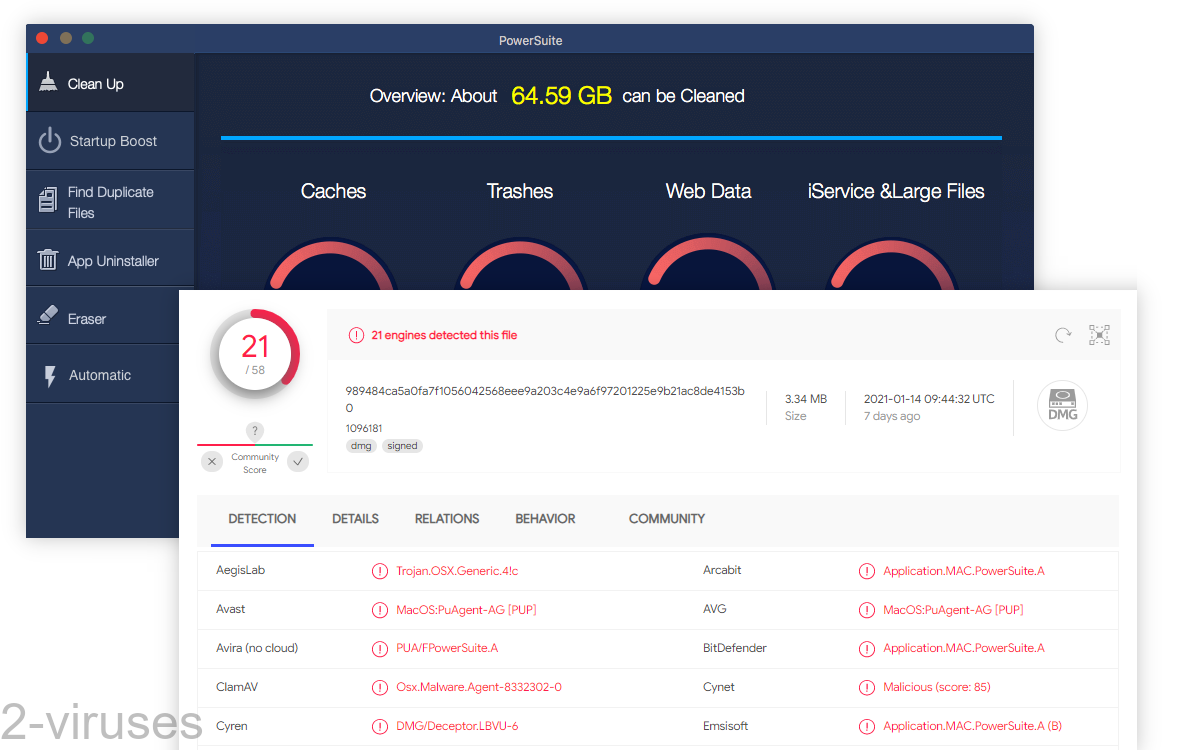Click the community score question mark icon
This screenshot has width=1200, height=750.
[x=255, y=431]
